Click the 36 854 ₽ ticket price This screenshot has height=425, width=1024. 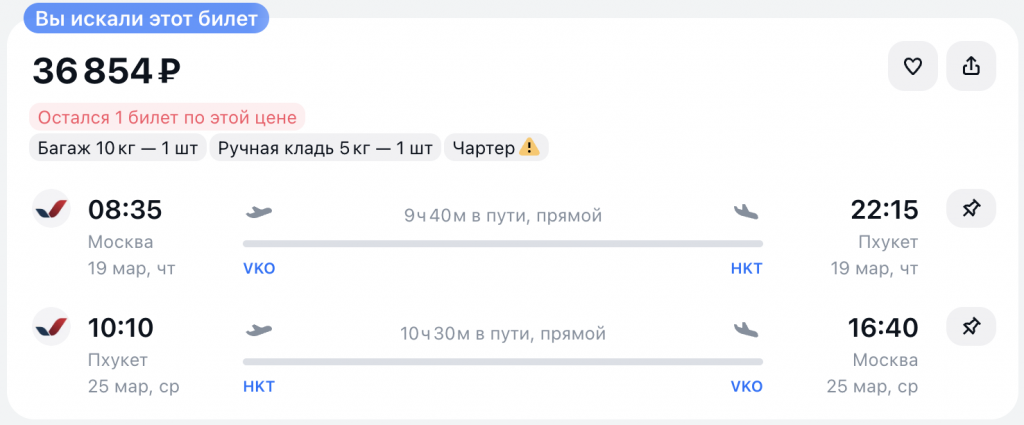106,71
